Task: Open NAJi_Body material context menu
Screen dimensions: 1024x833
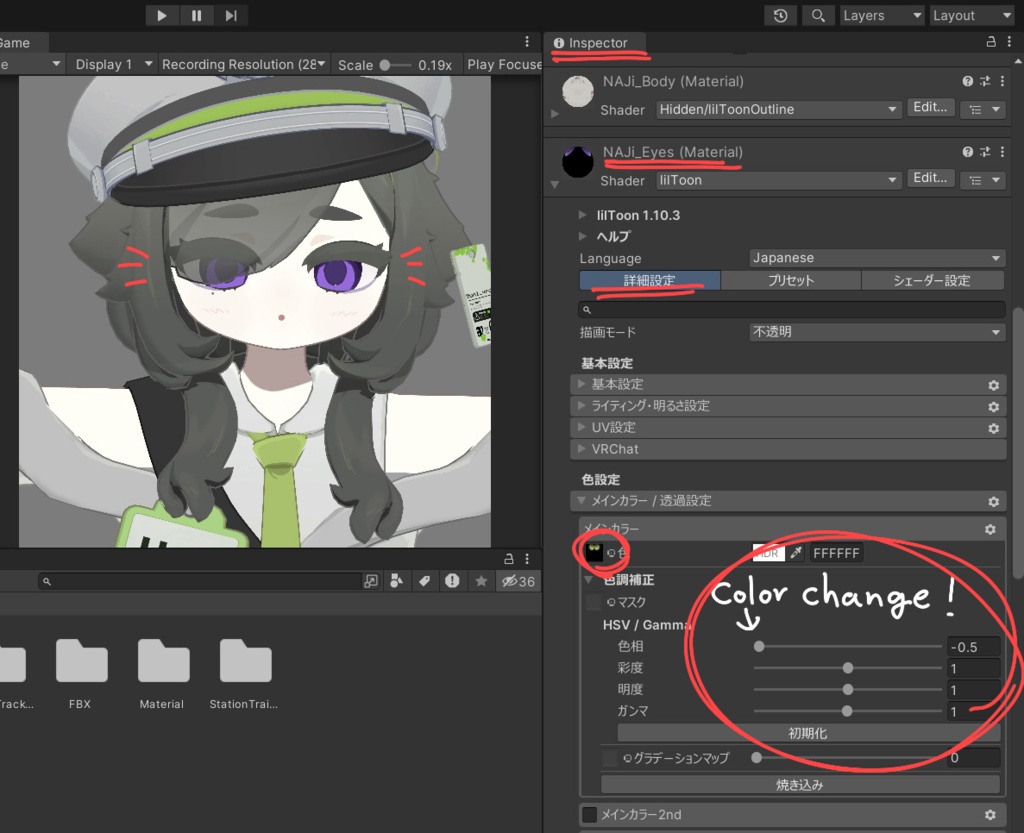Action: 1002,81
